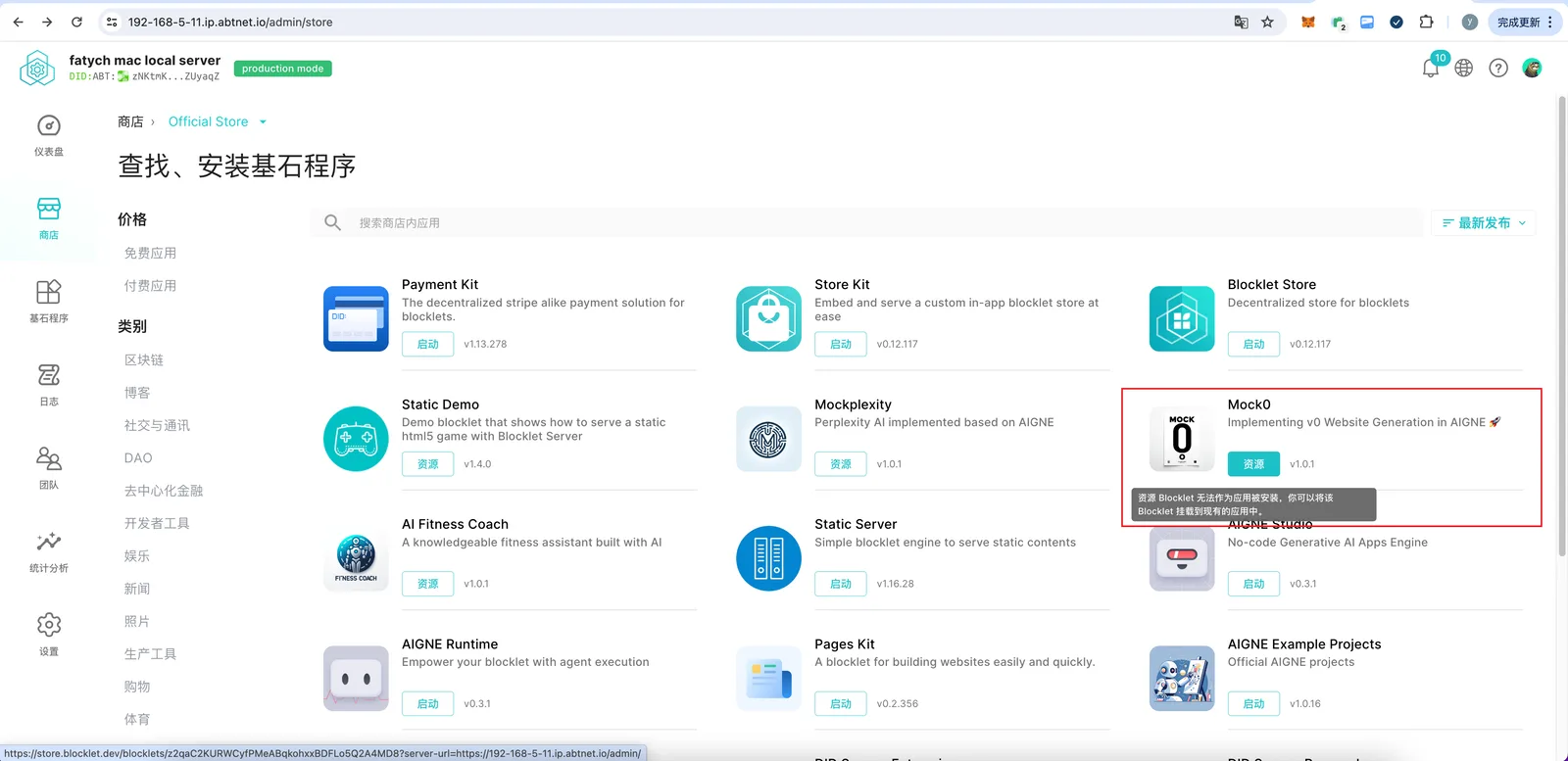Select the 娱乐 category
This screenshot has height=761, width=1568.
click(137, 556)
